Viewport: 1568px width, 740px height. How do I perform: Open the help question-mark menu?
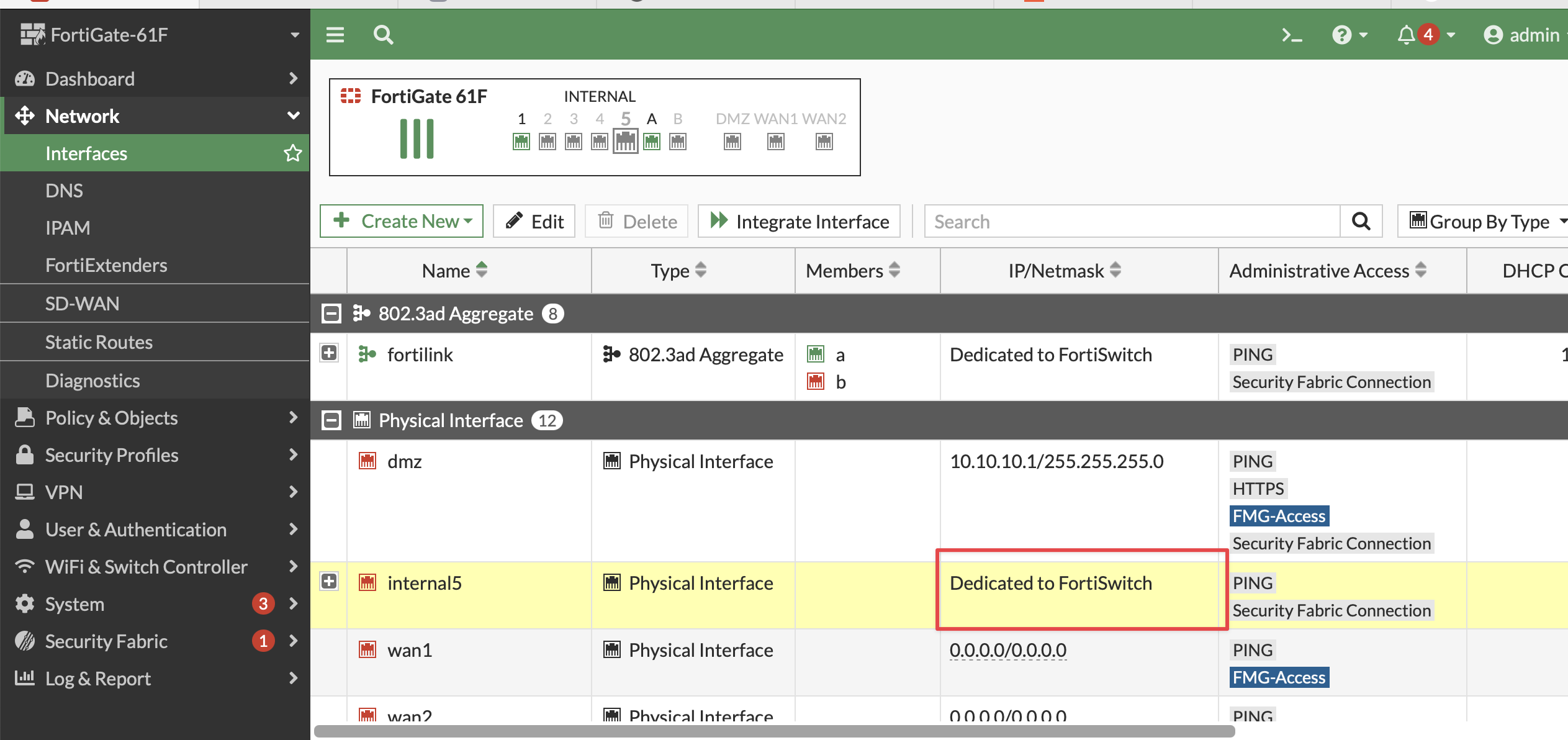pyautogui.click(x=1349, y=35)
